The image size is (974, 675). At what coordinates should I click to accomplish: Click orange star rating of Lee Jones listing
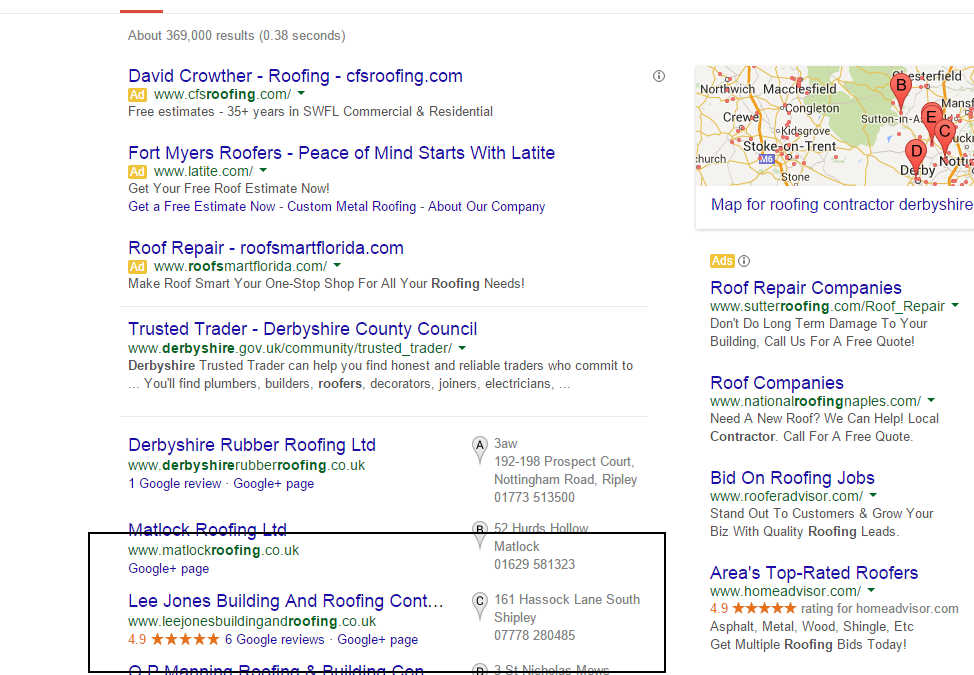click(185, 639)
